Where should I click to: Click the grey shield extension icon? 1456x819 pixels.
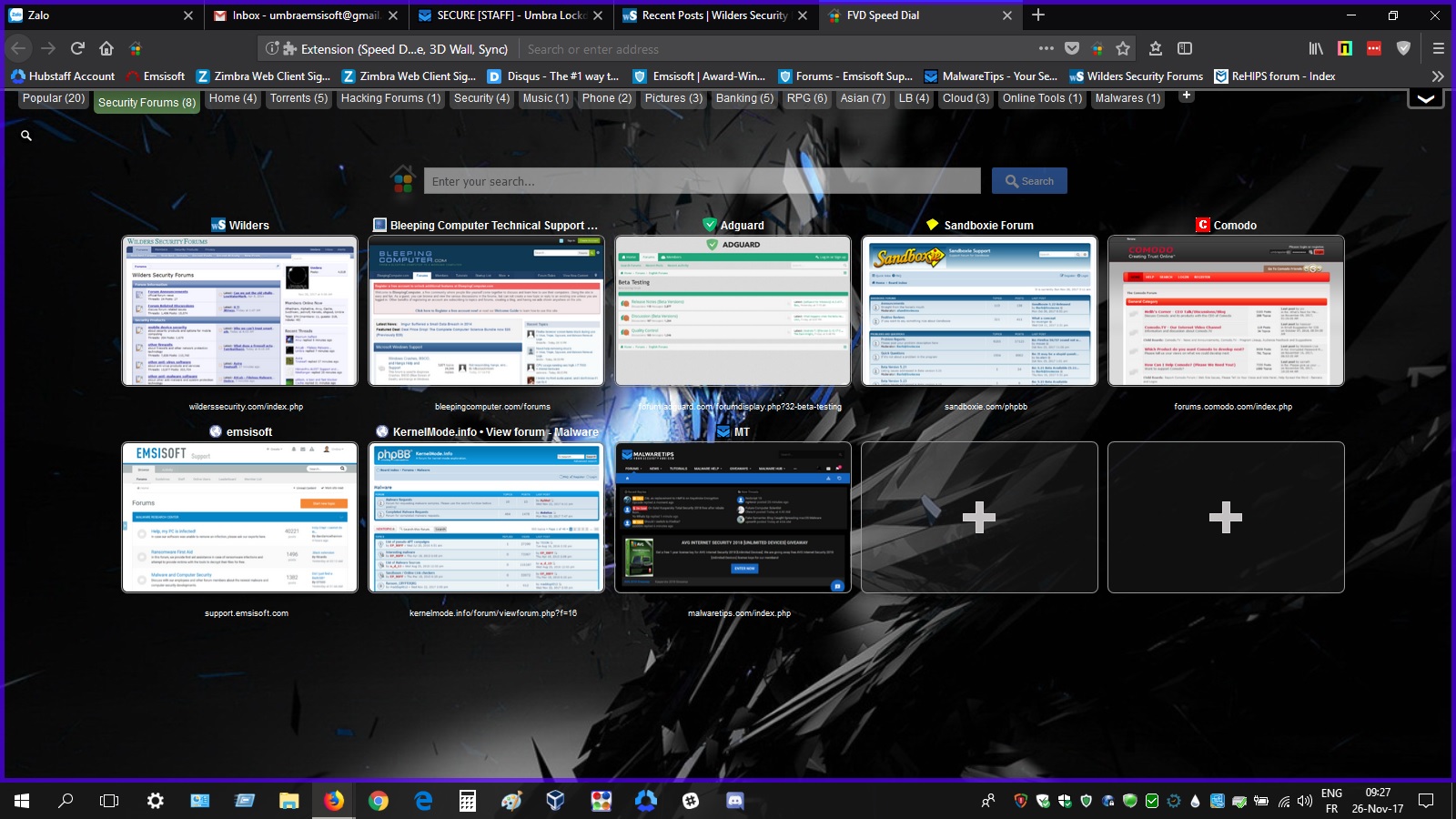(1403, 48)
